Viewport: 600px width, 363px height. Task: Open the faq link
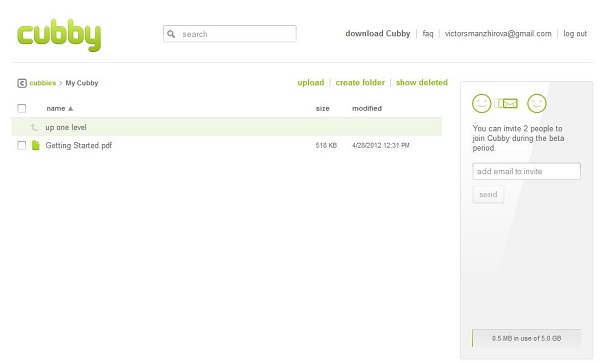428,34
